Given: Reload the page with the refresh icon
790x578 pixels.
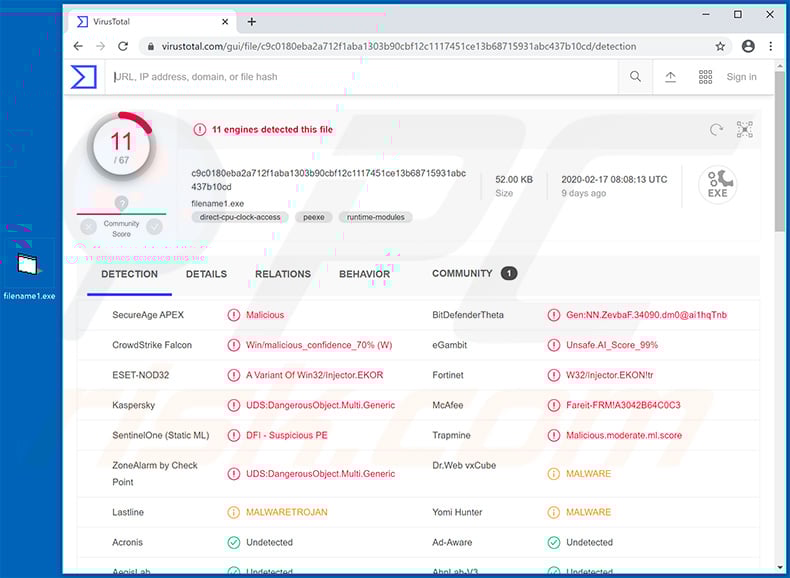Looking at the screenshot, I should (x=123, y=46).
